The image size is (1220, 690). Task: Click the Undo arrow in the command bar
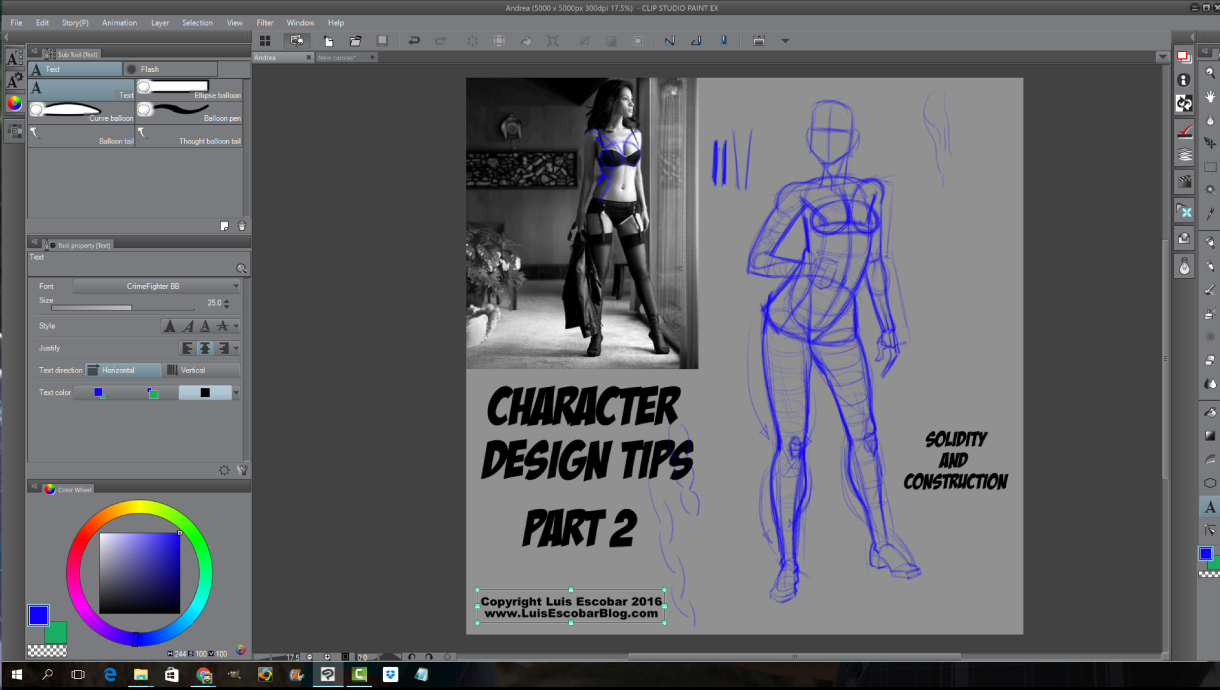click(414, 41)
